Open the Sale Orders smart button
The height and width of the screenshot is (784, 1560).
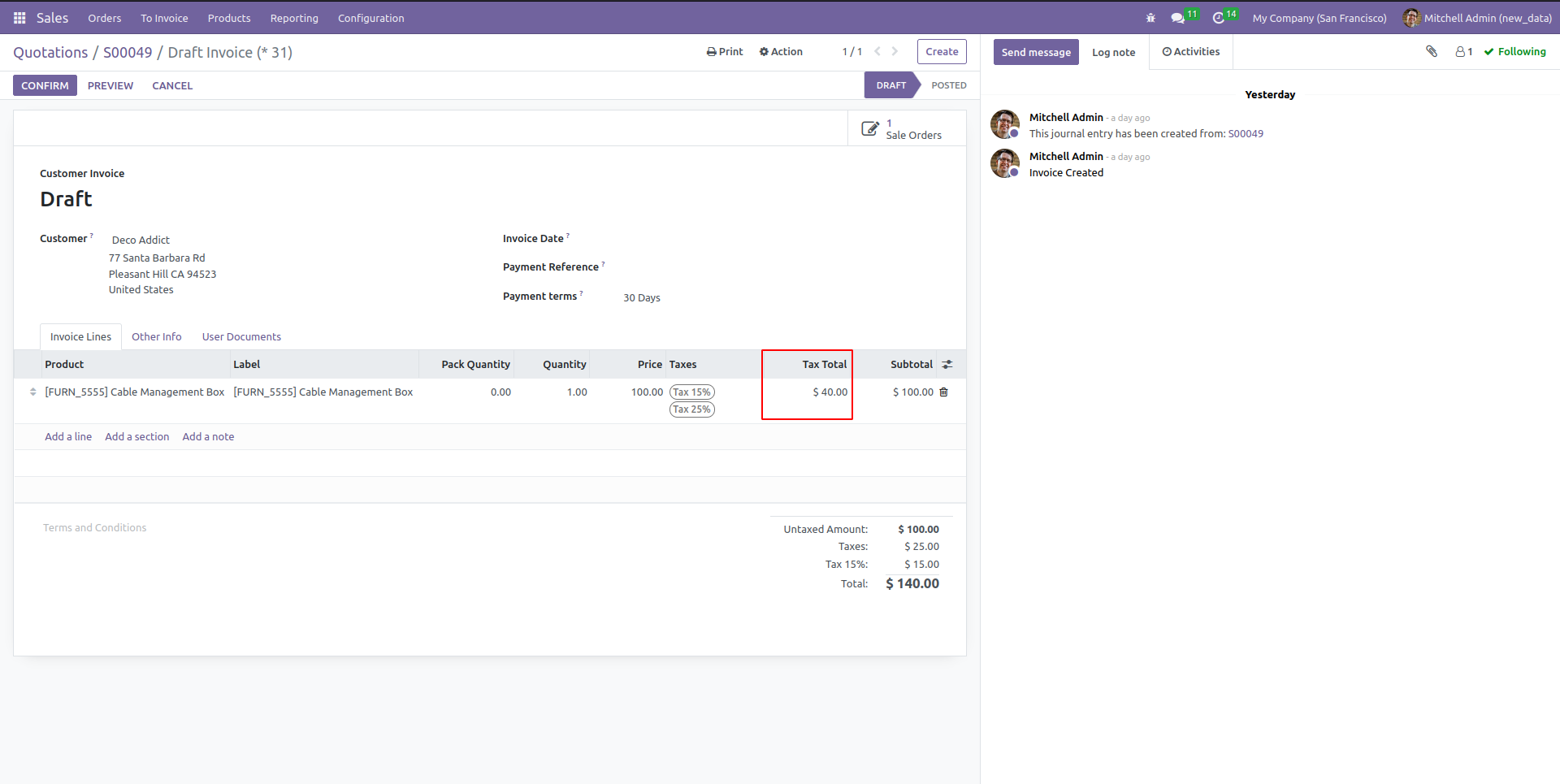tap(907, 128)
